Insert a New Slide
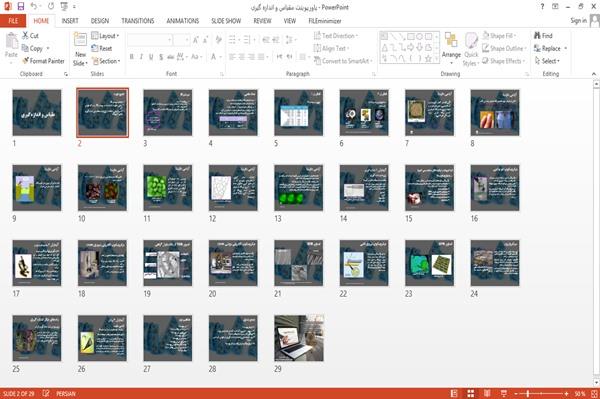Image resolution: width=600 pixels, height=399 pixels. (x=80, y=49)
